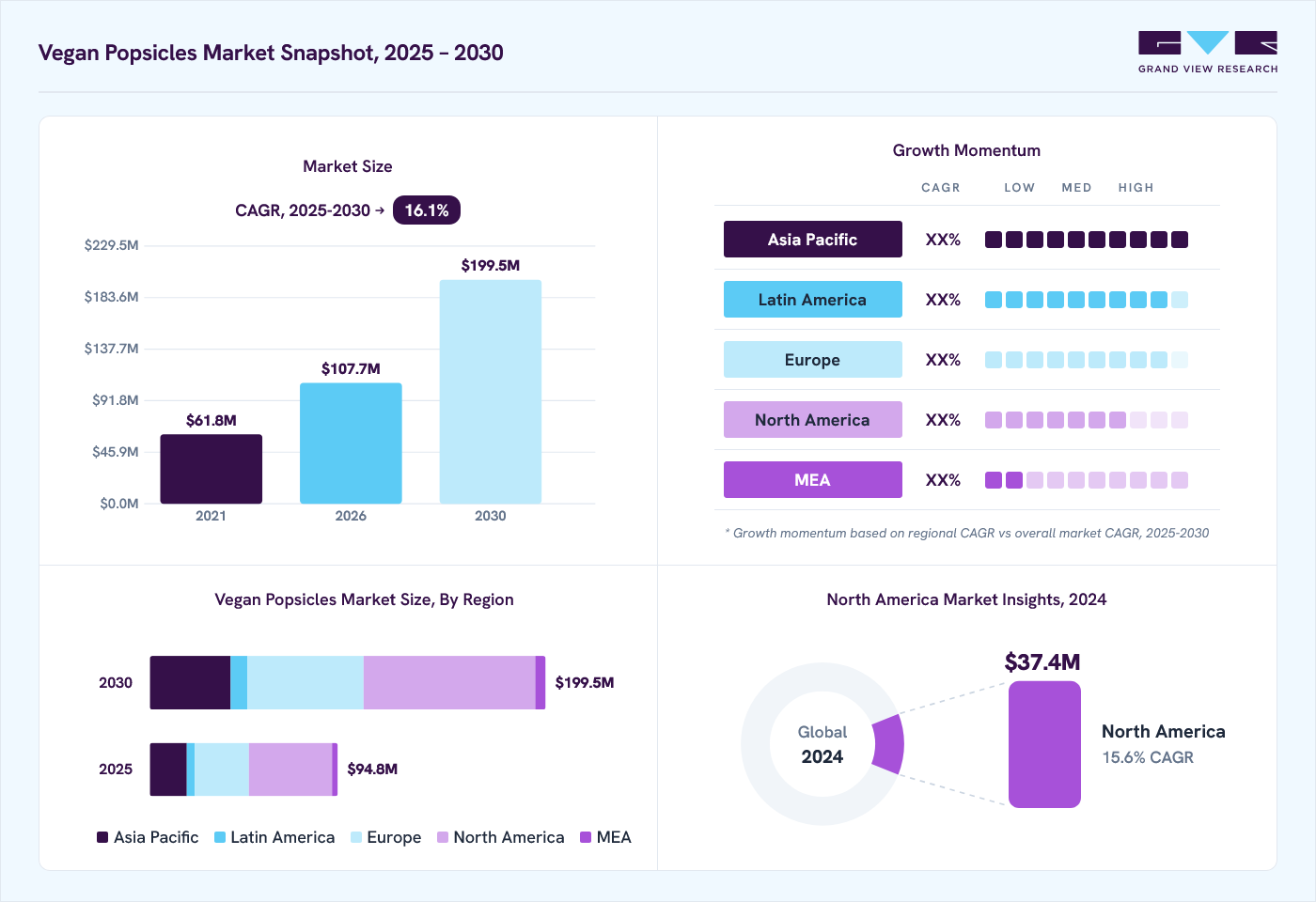Screen dimensions: 1316x902
Task: Click the Europe momentum indicator squares
Action: point(1087,360)
